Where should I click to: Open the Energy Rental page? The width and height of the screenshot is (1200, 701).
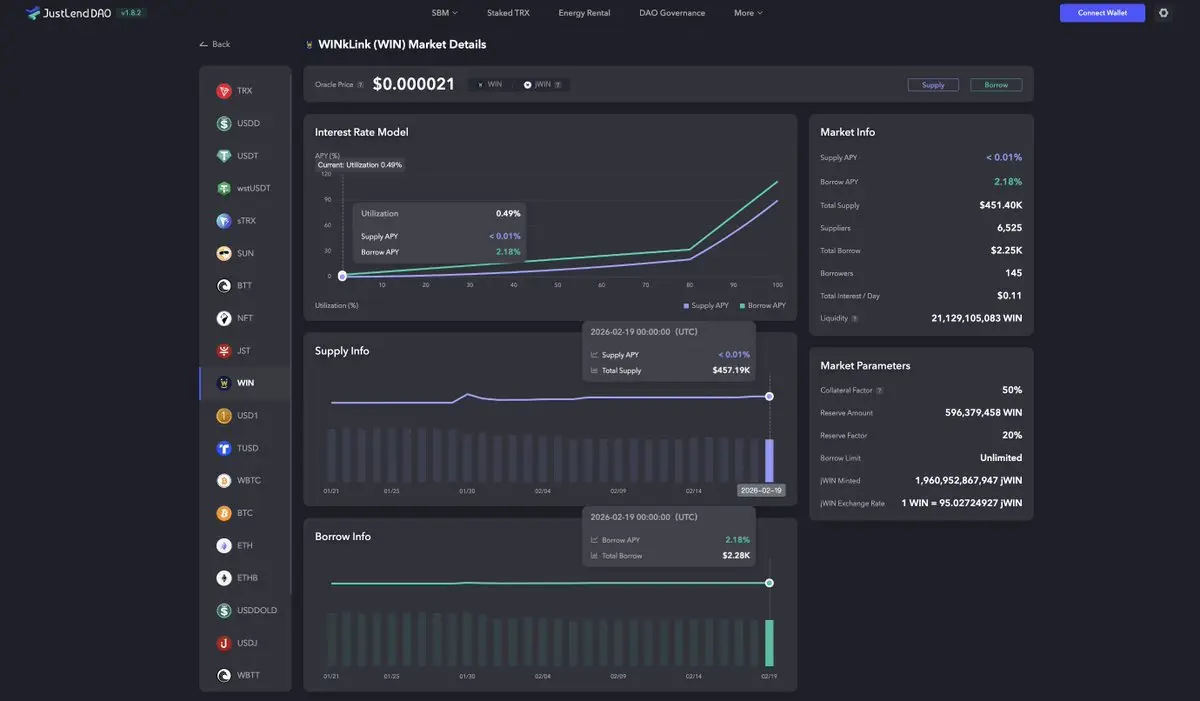coord(584,13)
